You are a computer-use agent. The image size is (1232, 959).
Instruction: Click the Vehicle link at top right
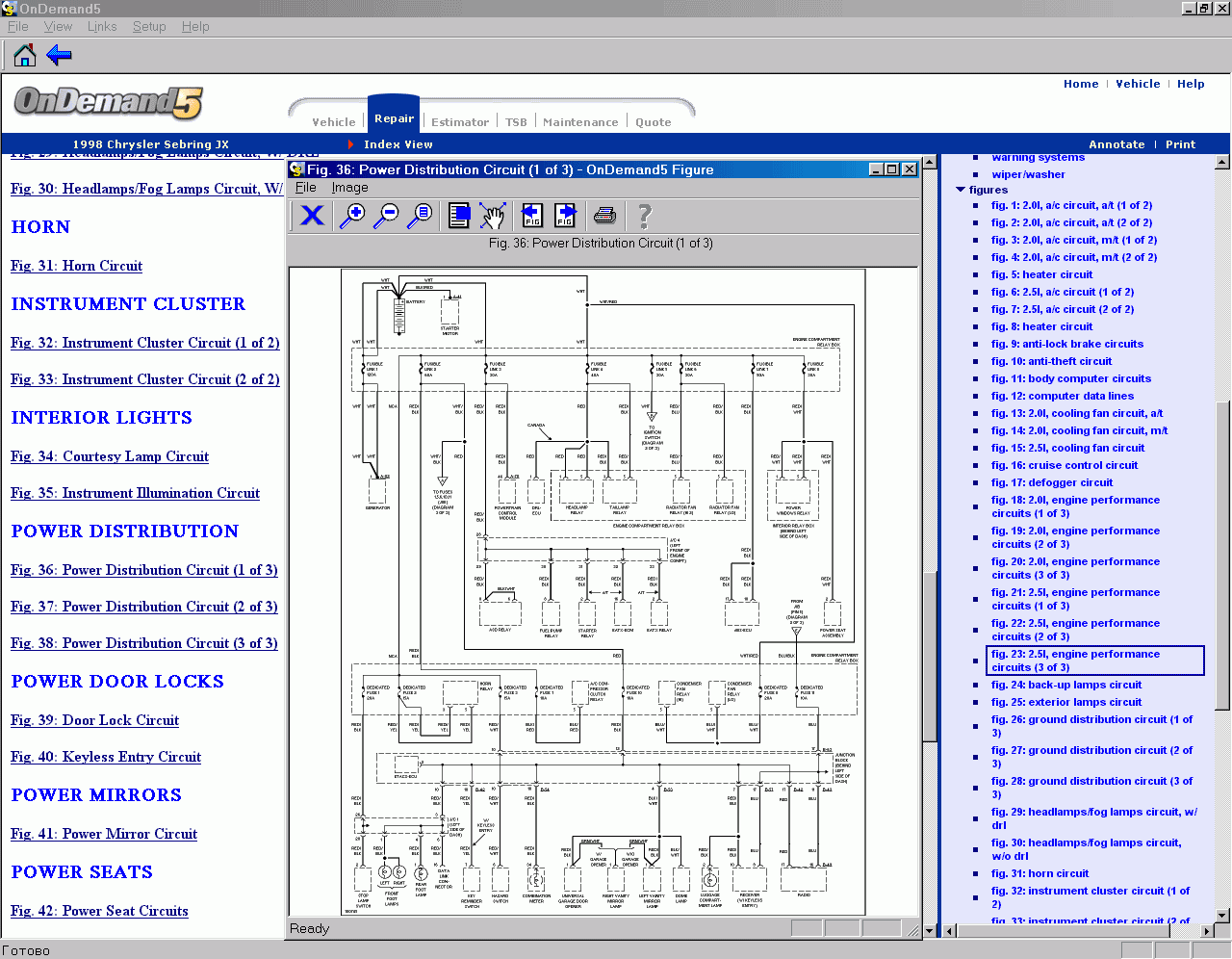(1138, 84)
